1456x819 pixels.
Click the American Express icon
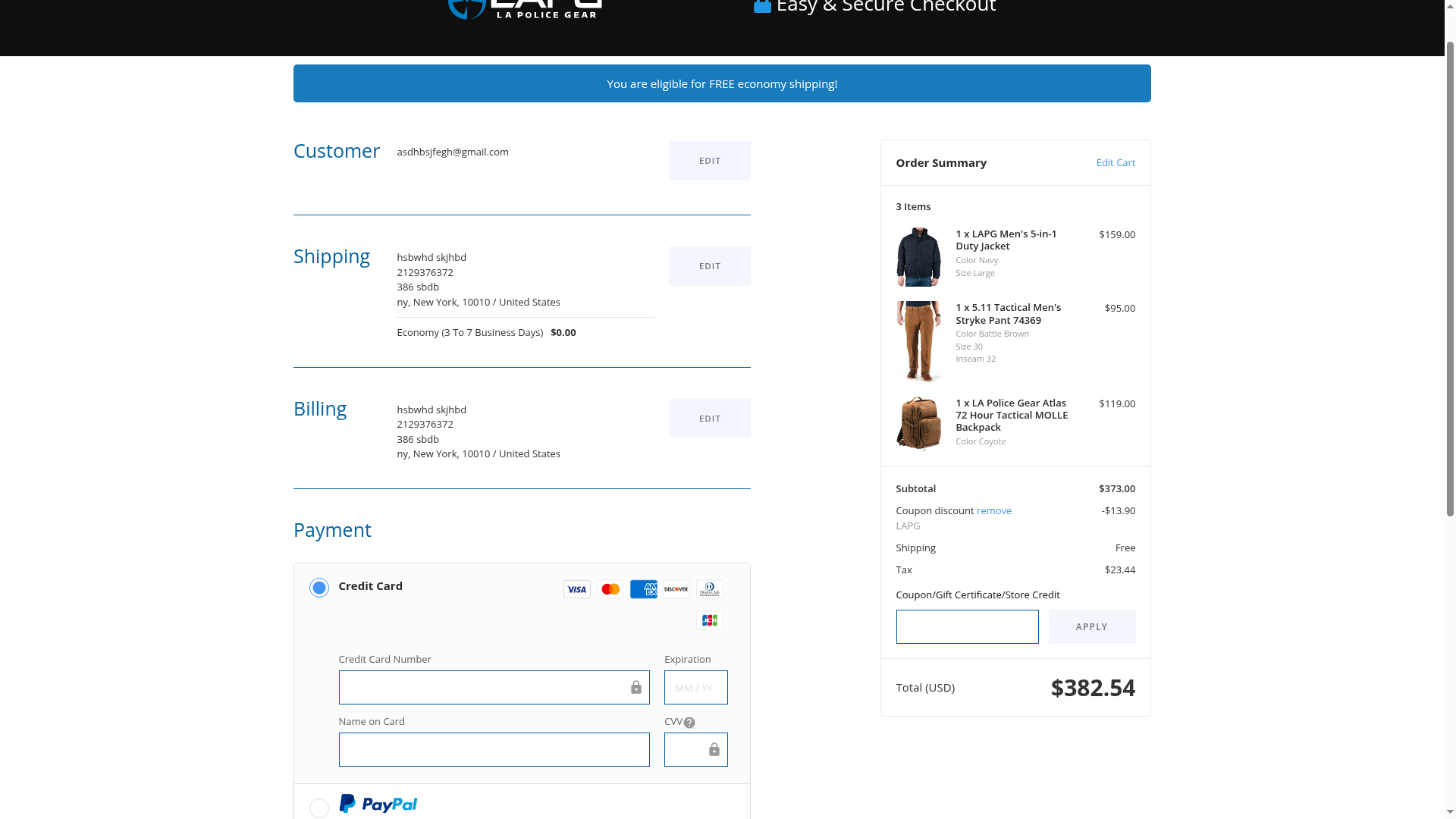tap(643, 589)
